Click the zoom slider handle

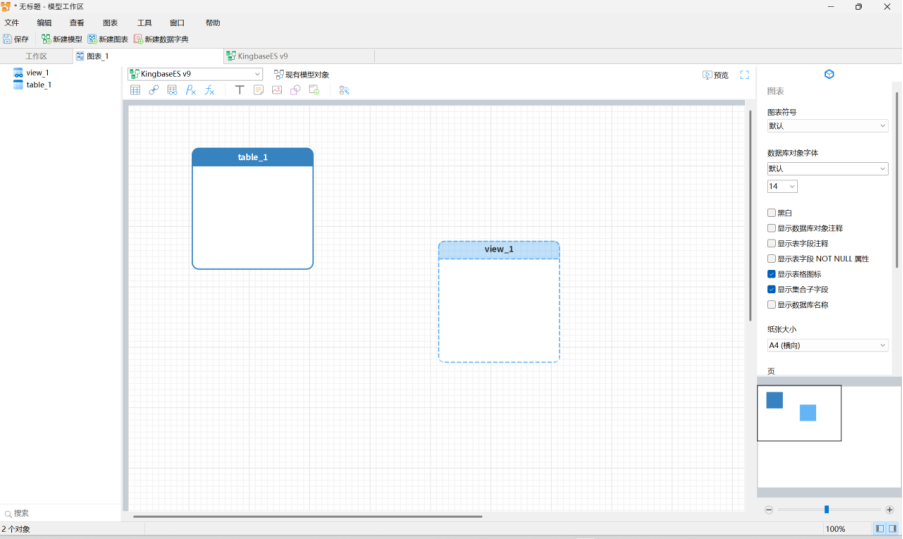click(x=826, y=510)
